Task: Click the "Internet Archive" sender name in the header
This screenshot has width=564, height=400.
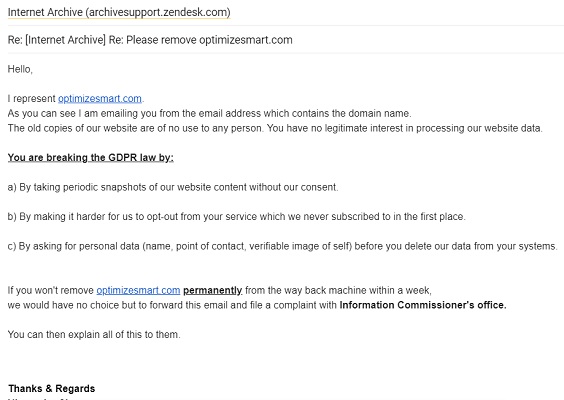Action: coord(45,12)
